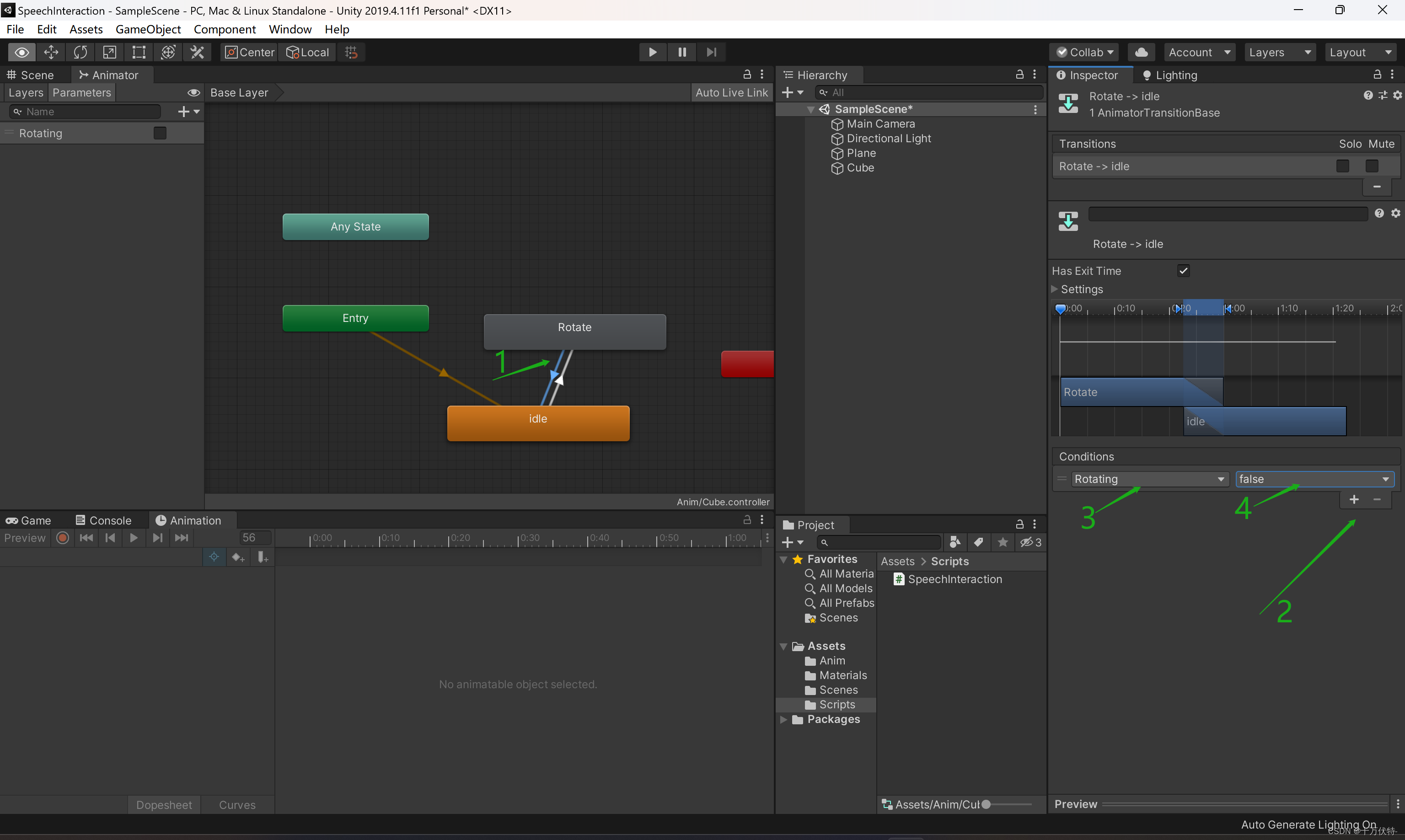Enable animation record button
The width and height of the screenshot is (1405, 840).
[x=63, y=538]
